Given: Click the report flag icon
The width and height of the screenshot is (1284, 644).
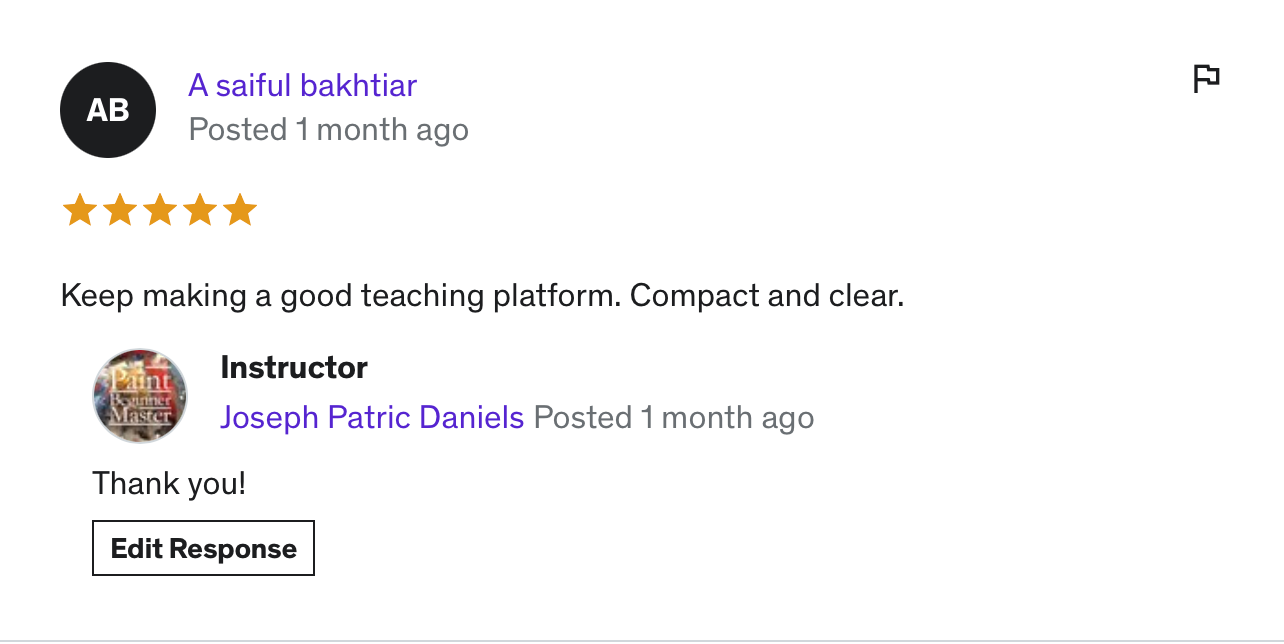Looking at the screenshot, I should (1207, 78).
